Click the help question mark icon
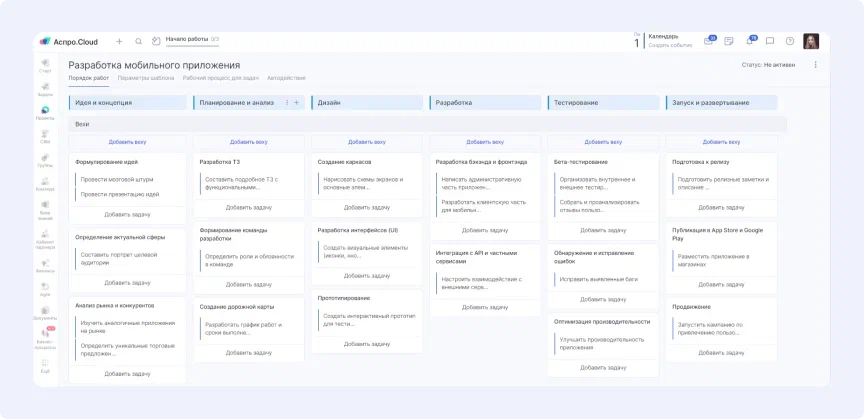Image resolution: width=864 pixels, height=419 pixels. pos(790,41)
